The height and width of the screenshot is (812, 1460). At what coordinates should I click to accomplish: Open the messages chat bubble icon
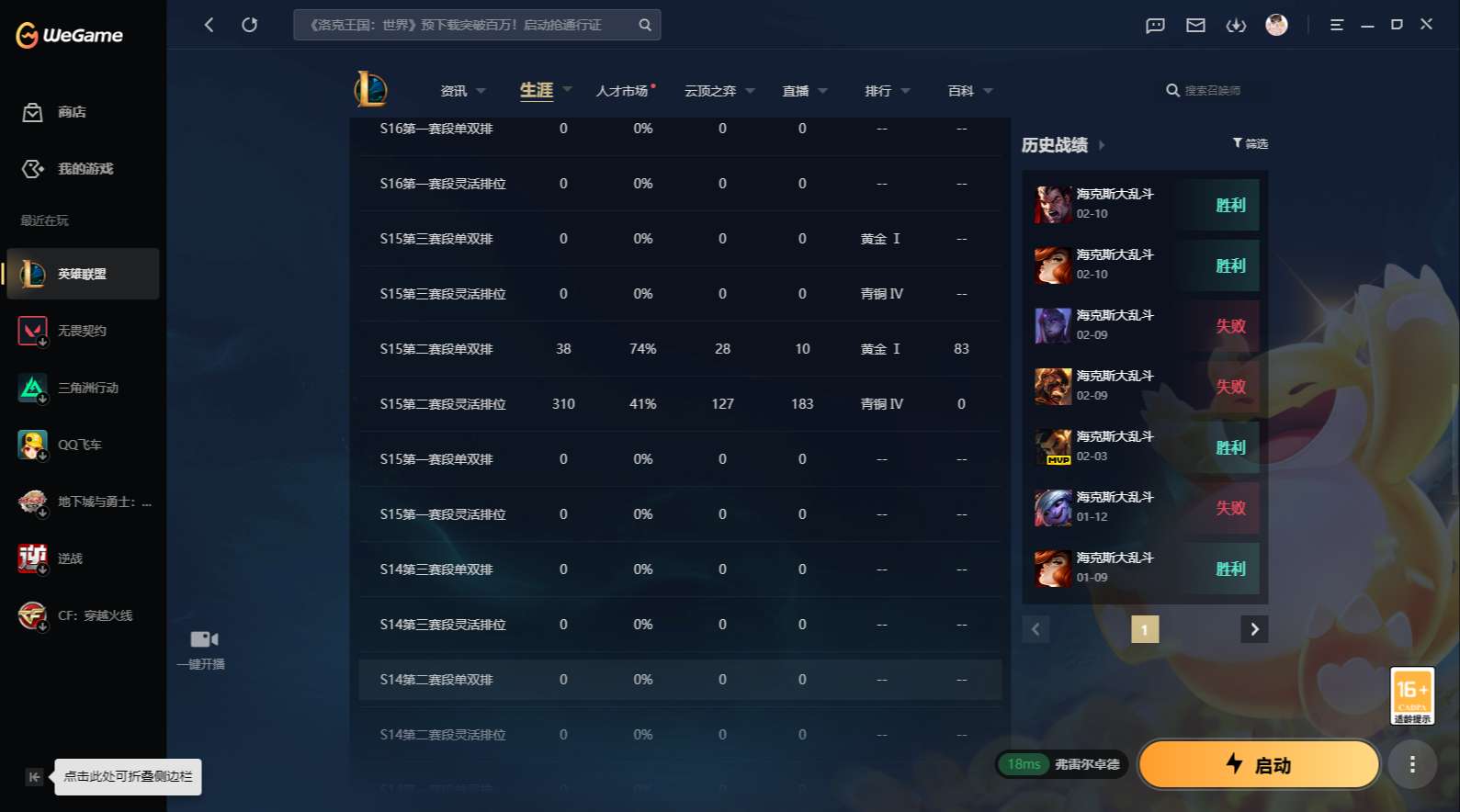(x=1155, y=25)
